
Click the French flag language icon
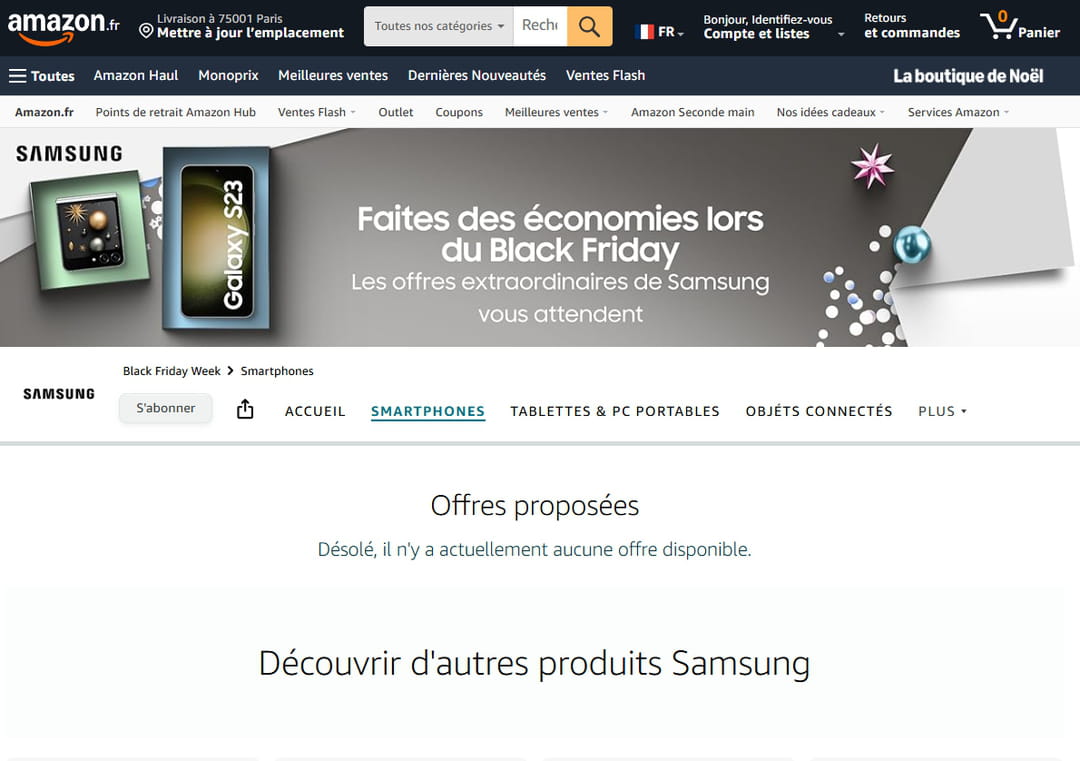coord(645,32)
